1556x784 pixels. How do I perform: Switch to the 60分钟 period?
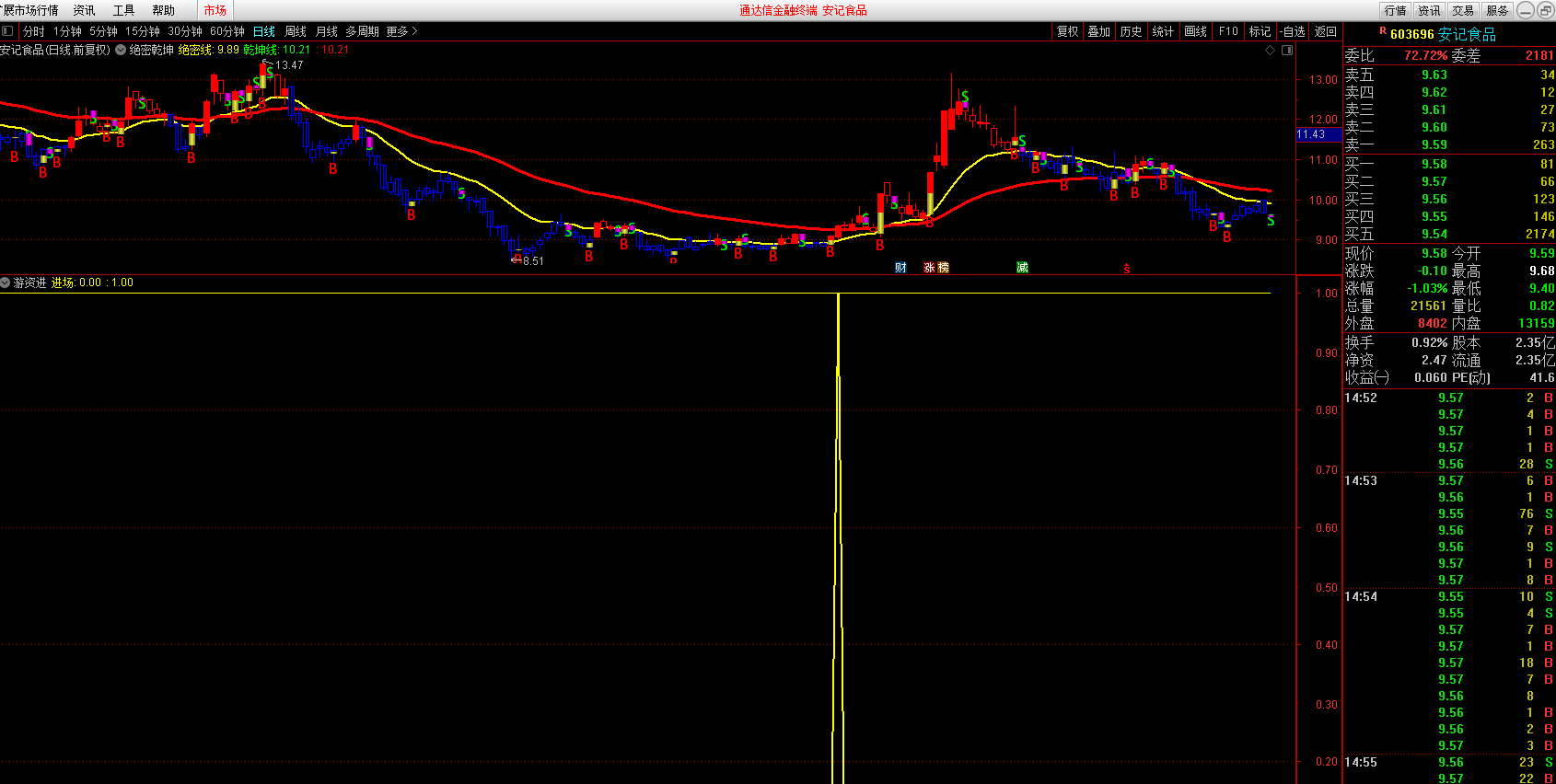tap(227, 31)
